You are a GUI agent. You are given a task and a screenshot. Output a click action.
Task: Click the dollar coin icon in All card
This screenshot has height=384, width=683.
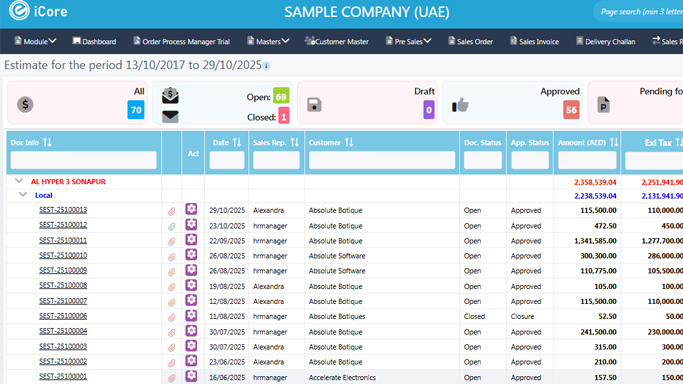[x=25, y=104]
